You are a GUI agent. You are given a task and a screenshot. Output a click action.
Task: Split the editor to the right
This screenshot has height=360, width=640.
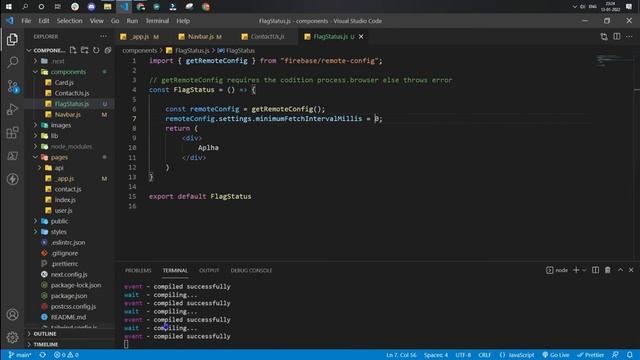pos(617,37)
